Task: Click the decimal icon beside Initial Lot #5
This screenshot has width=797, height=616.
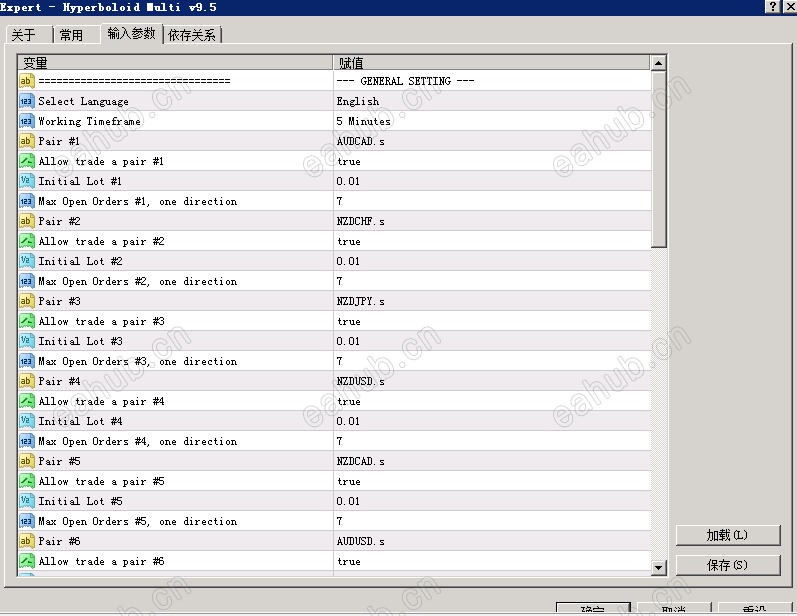Action: click(x=26, y=501)
